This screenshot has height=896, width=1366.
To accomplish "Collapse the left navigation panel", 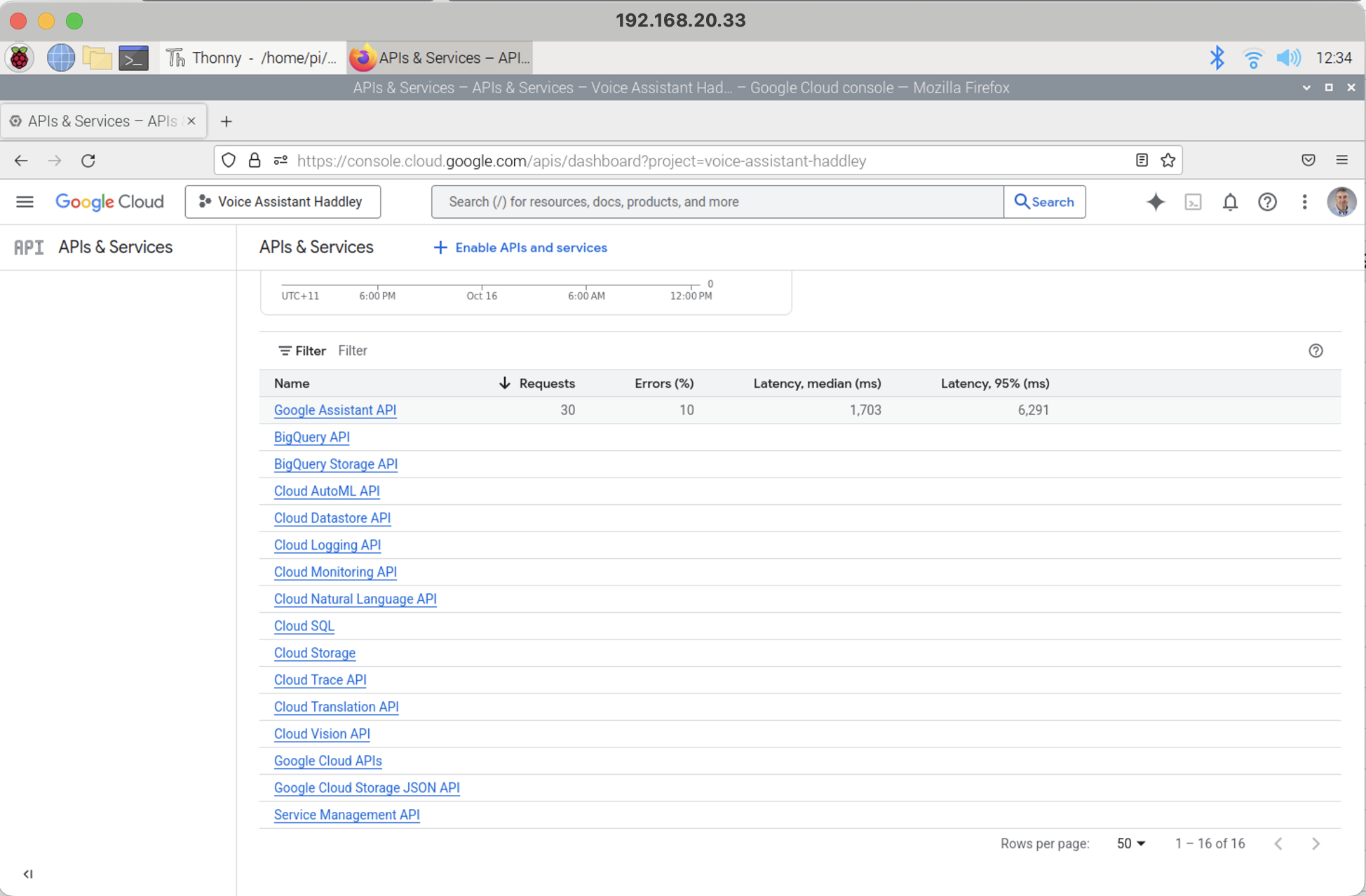I will [x=28, y=874].
